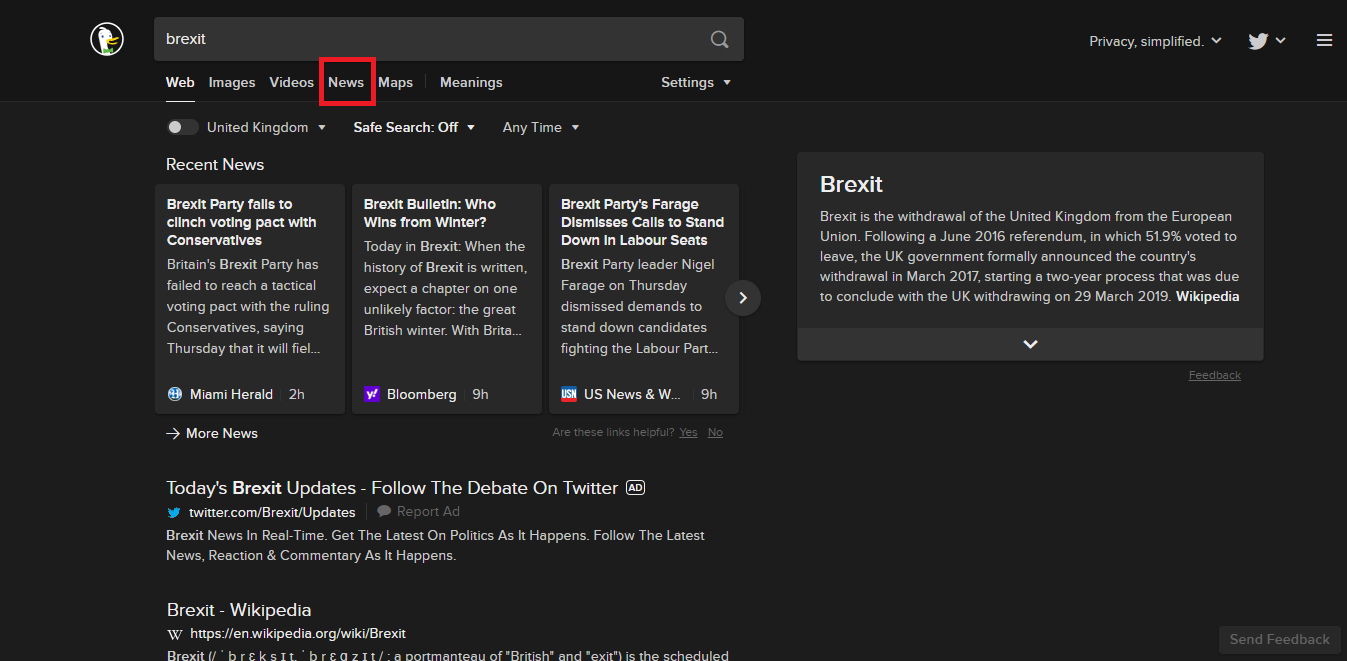Click the Bloomberg source icon
Viewport: 1347px width, 661px height.
coord(372,394)
